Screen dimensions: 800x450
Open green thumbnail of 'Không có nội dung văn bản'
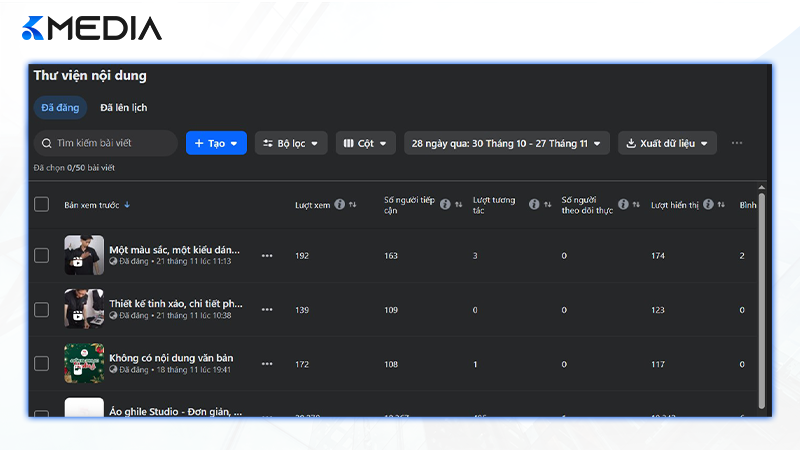tap(84, 363)
